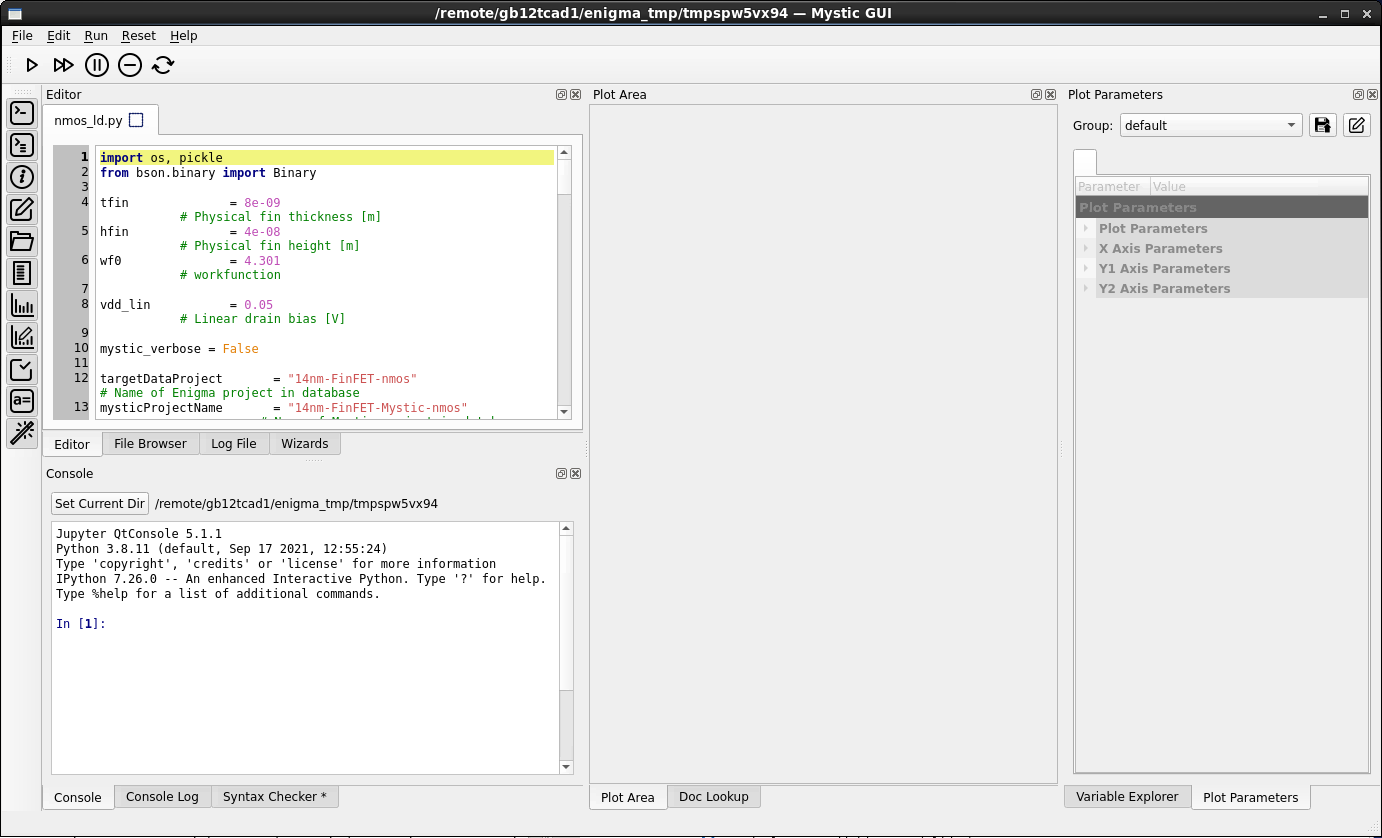1382x838 pixels.
Task: Click the circular refresh arrows icon
Action: coord(163,65)
